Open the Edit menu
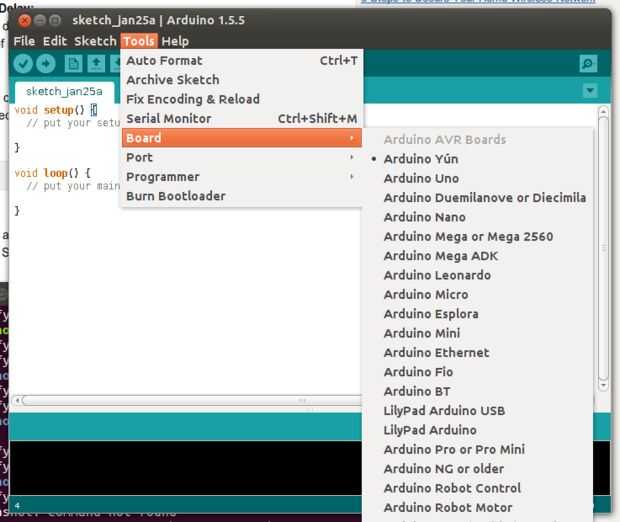620x522 pixels. [55, 41]
